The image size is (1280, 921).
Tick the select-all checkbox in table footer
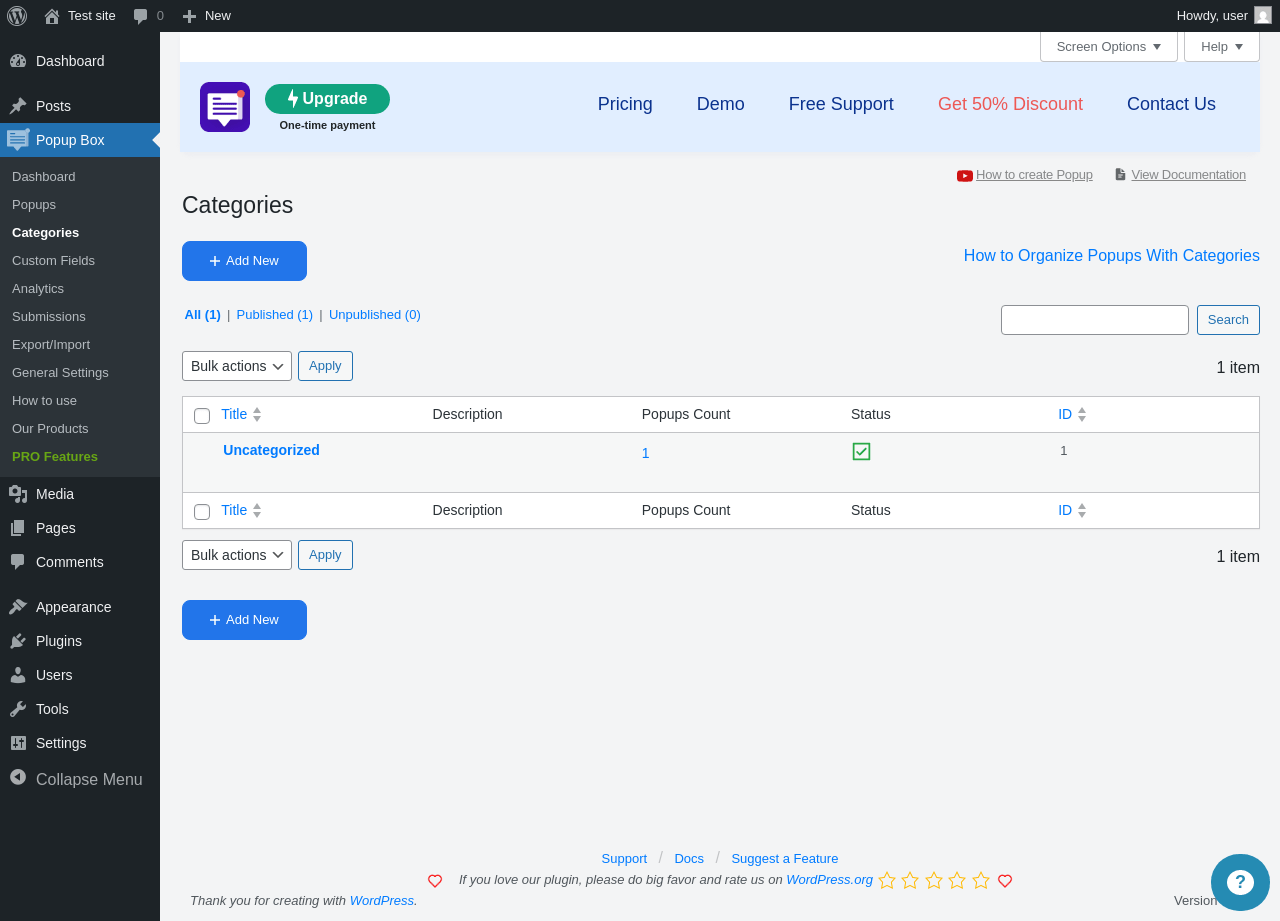(x=202, y=512)
